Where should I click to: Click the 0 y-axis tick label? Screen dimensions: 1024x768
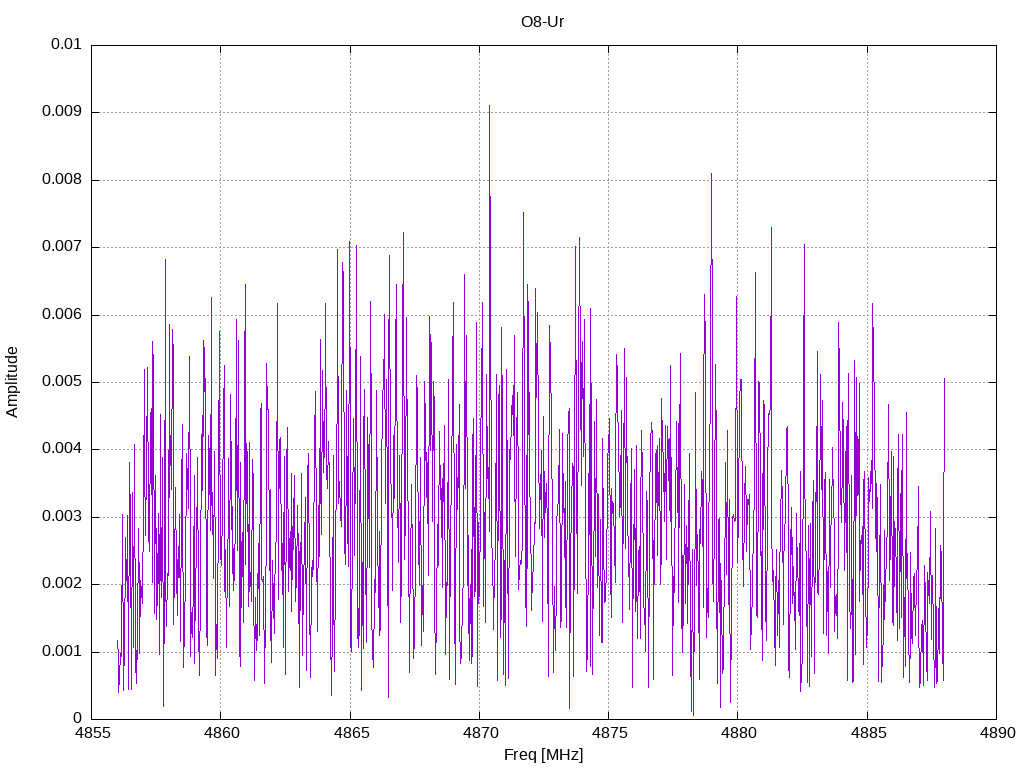77,719
